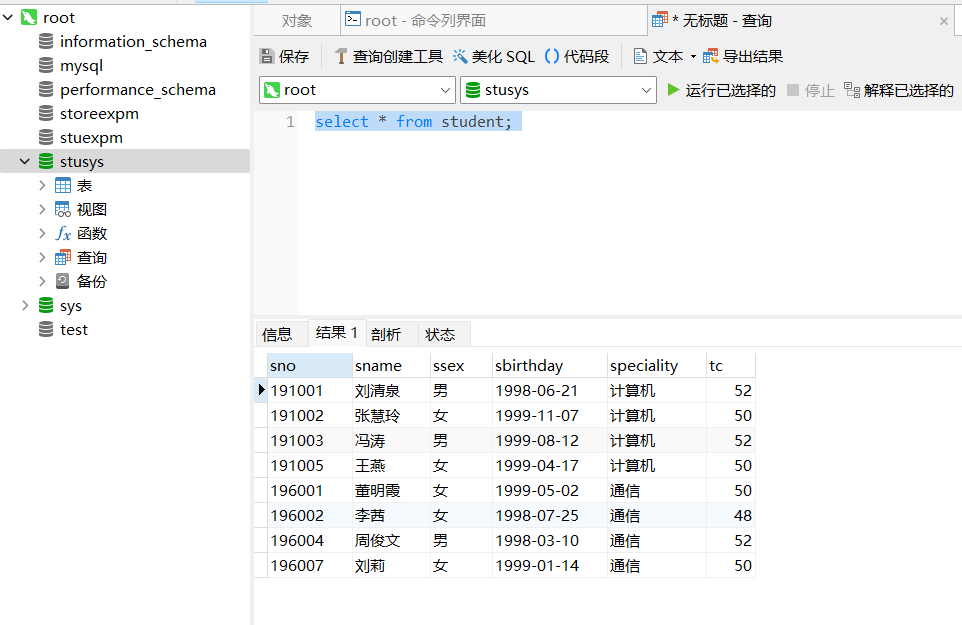The image size is (962, 625).
Task: Open the Text (文本) dropdown arrow
Action: pos(693,57)
